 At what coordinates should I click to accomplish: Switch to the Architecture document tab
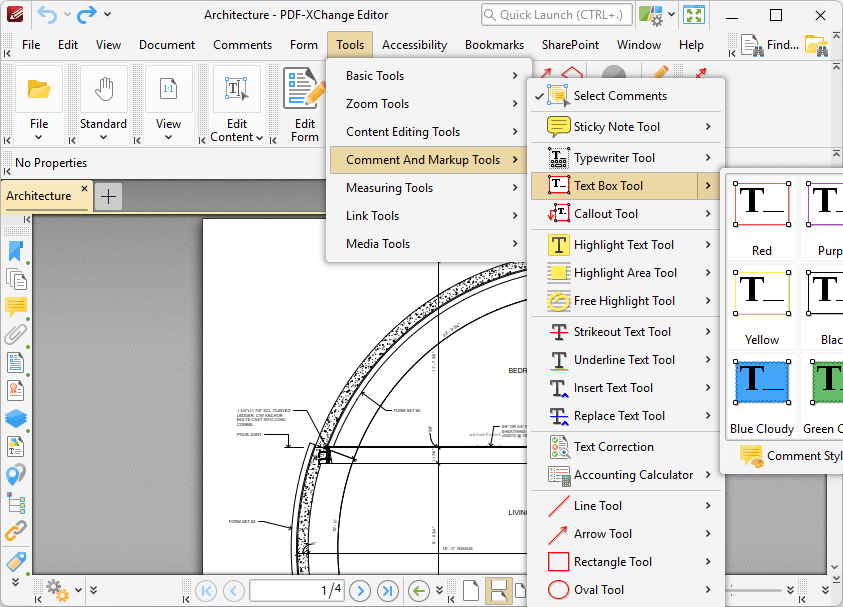tap(39, 196)
